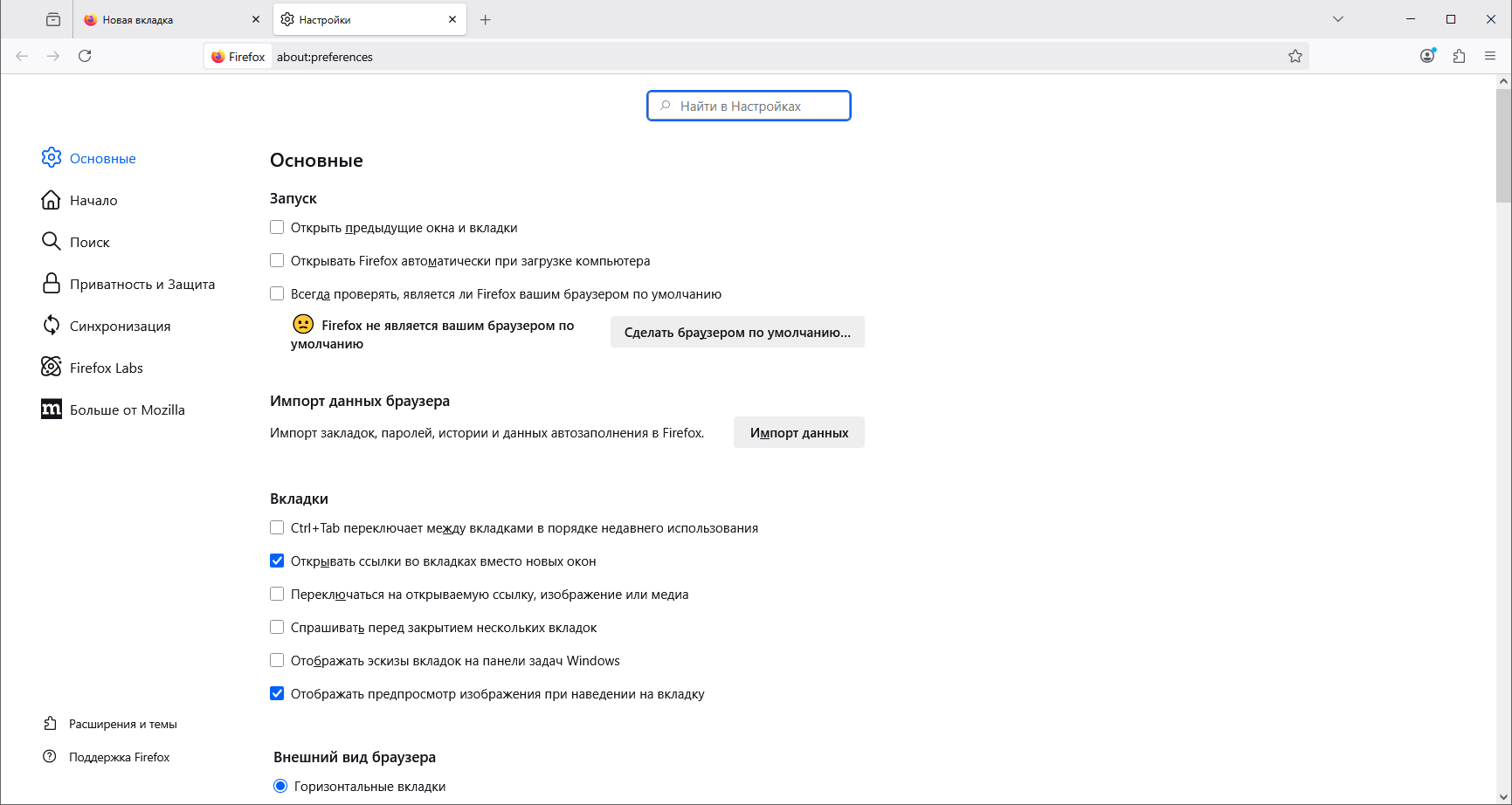Open the tab history icon at top left

click(x=53, y=19)
